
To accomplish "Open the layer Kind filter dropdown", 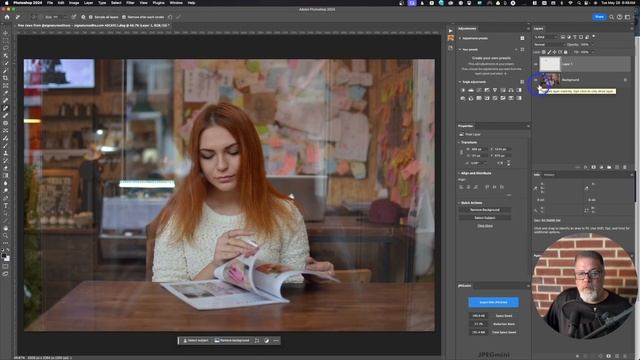I will pyautogui.click(x=546, y=37).
